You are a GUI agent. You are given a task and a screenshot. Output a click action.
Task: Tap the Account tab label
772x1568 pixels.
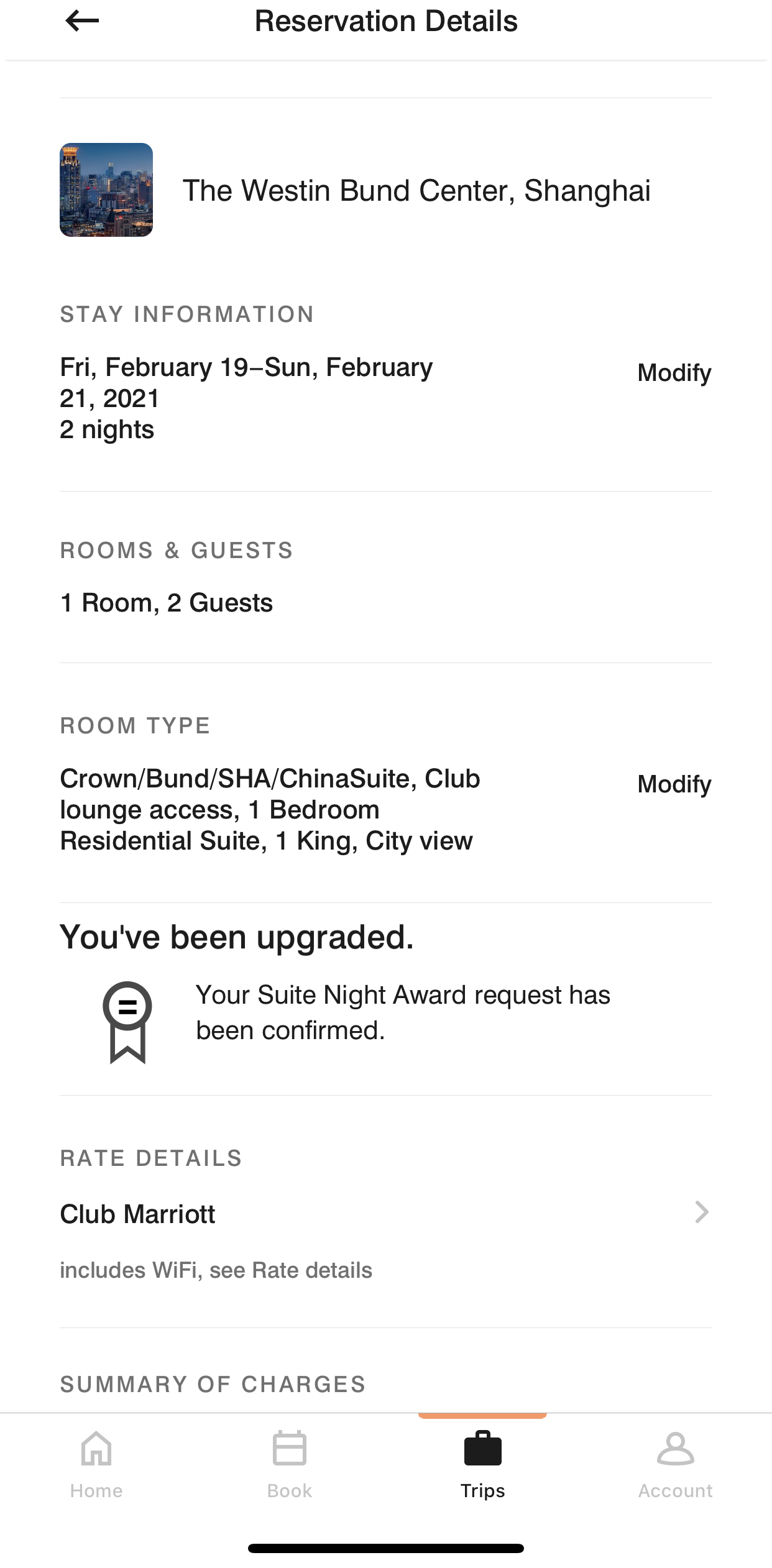[x=676, y=1490]
